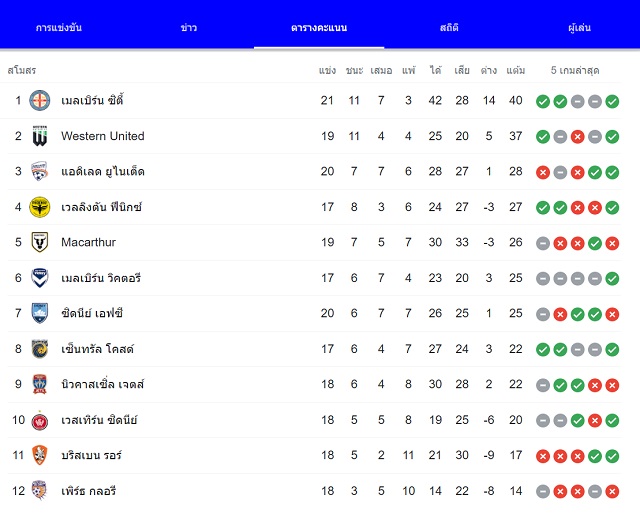Click Melbourne City's latest win indicator

[x=612, y=101]
